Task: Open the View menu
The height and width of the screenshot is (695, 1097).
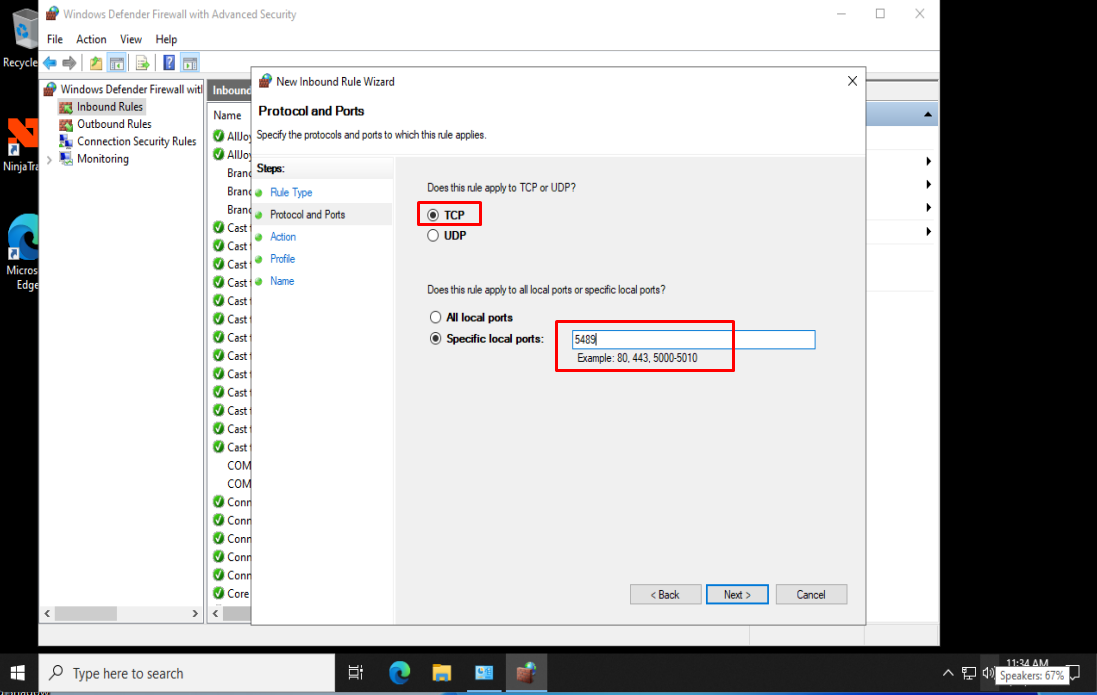Action: 130,39
